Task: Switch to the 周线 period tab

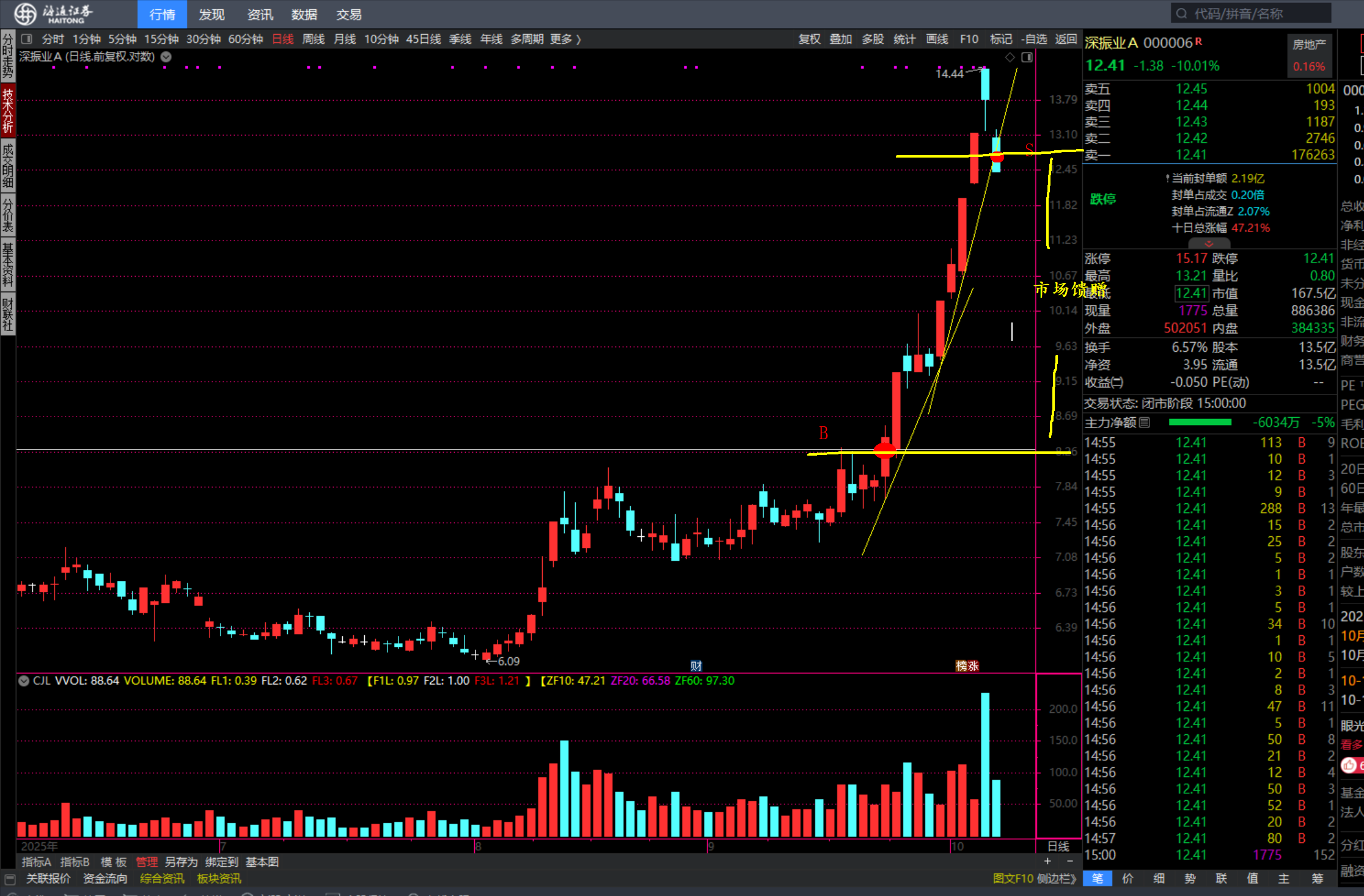Action: pos(313,39)
